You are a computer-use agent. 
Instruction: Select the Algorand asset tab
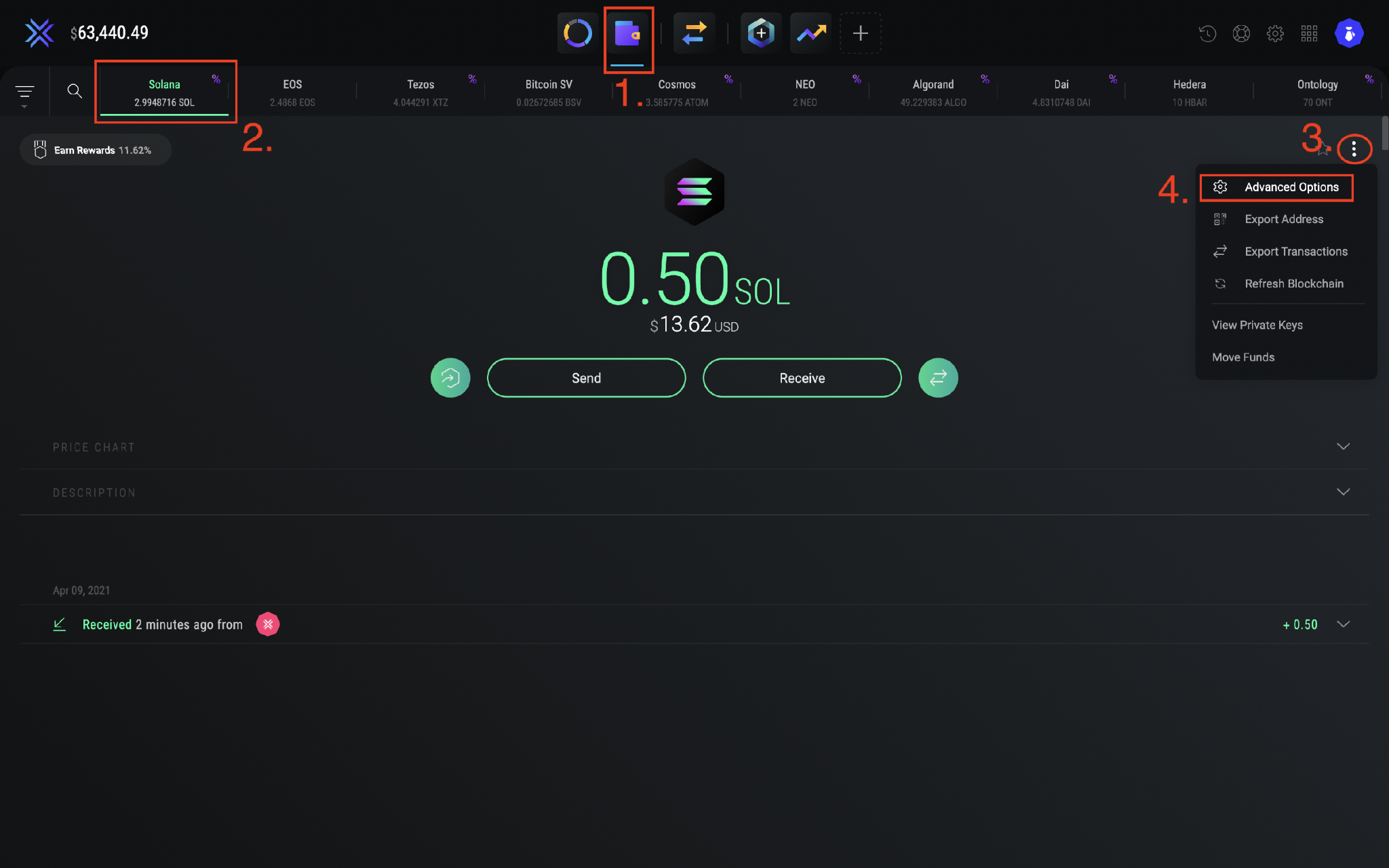933,92
